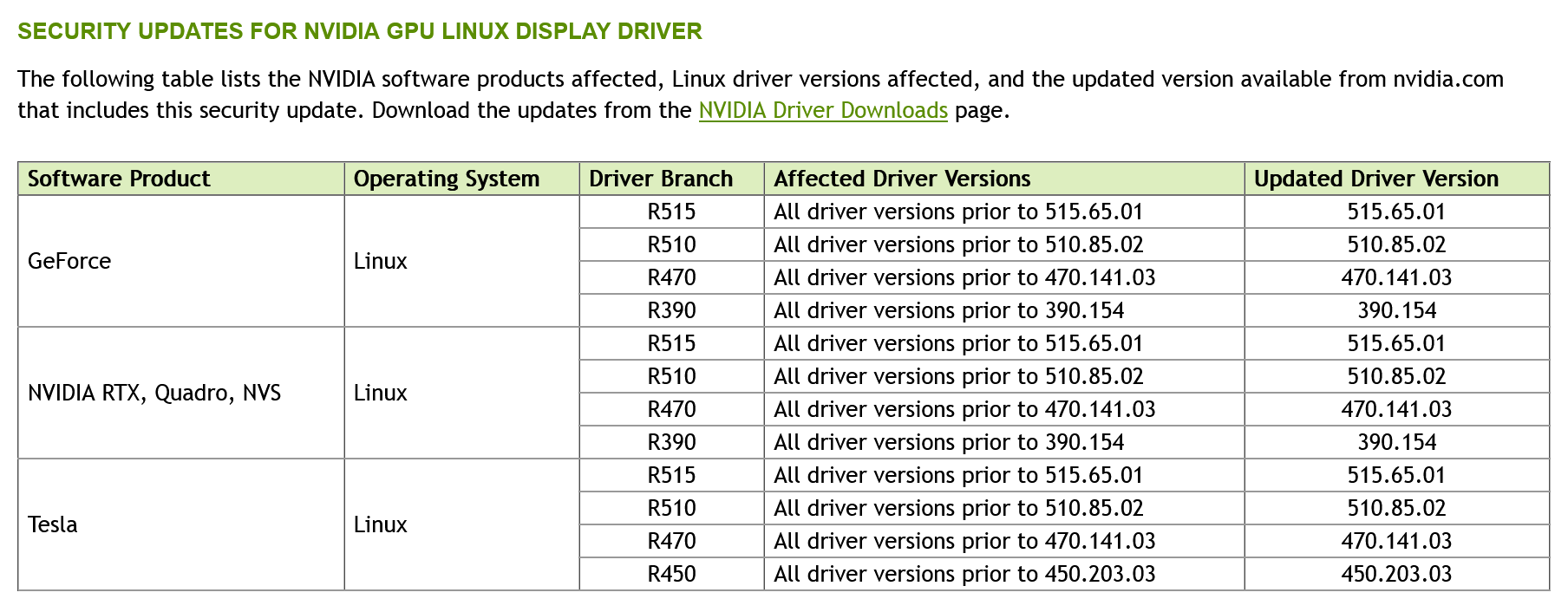This screenshot has height=612, width=1568.
Task: Click GeForce's 'prior to 470.141.03' affected versions
Action: coord(1004,277)
